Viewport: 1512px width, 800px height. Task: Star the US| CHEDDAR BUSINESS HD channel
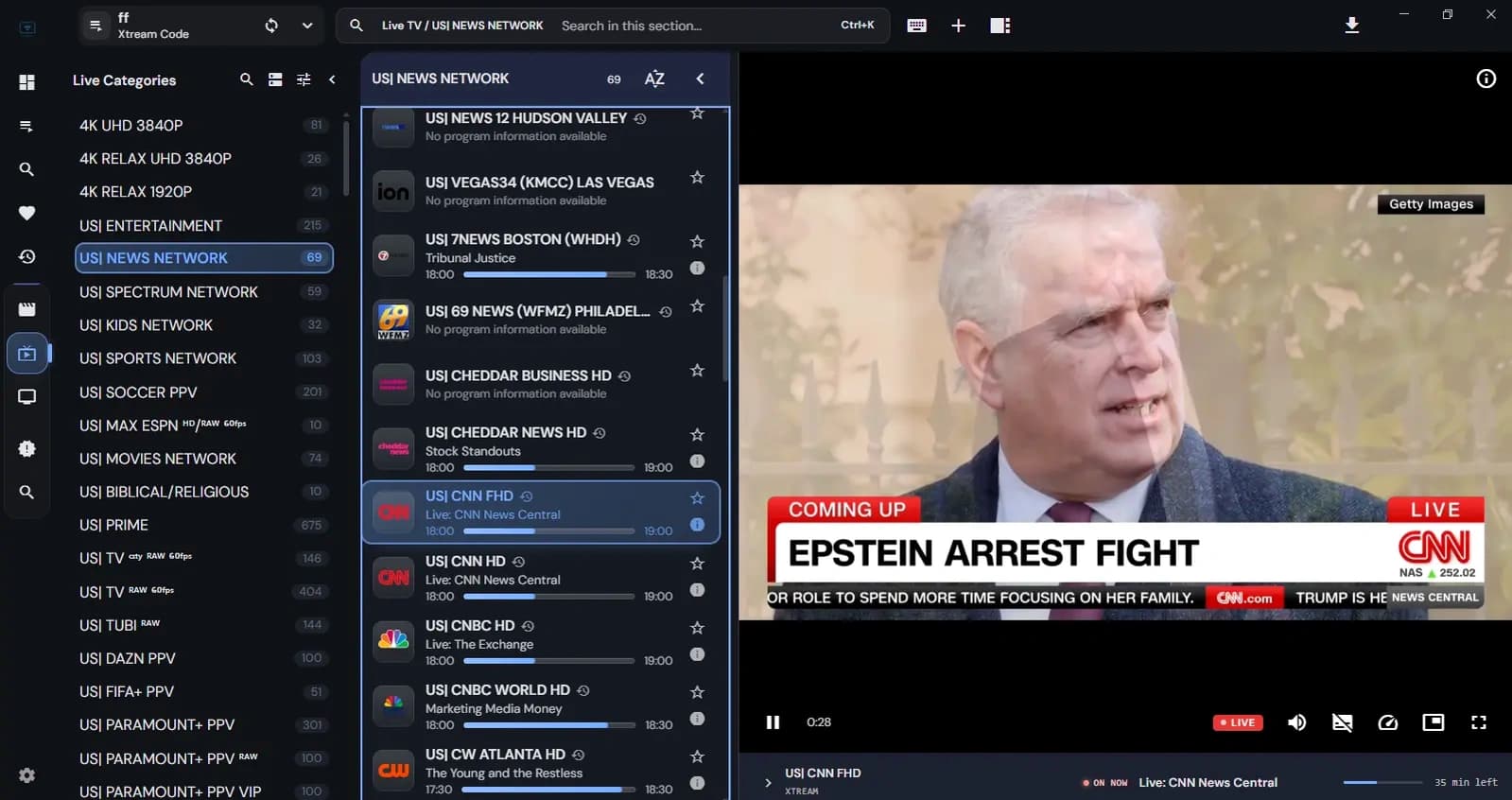[697, 371]
